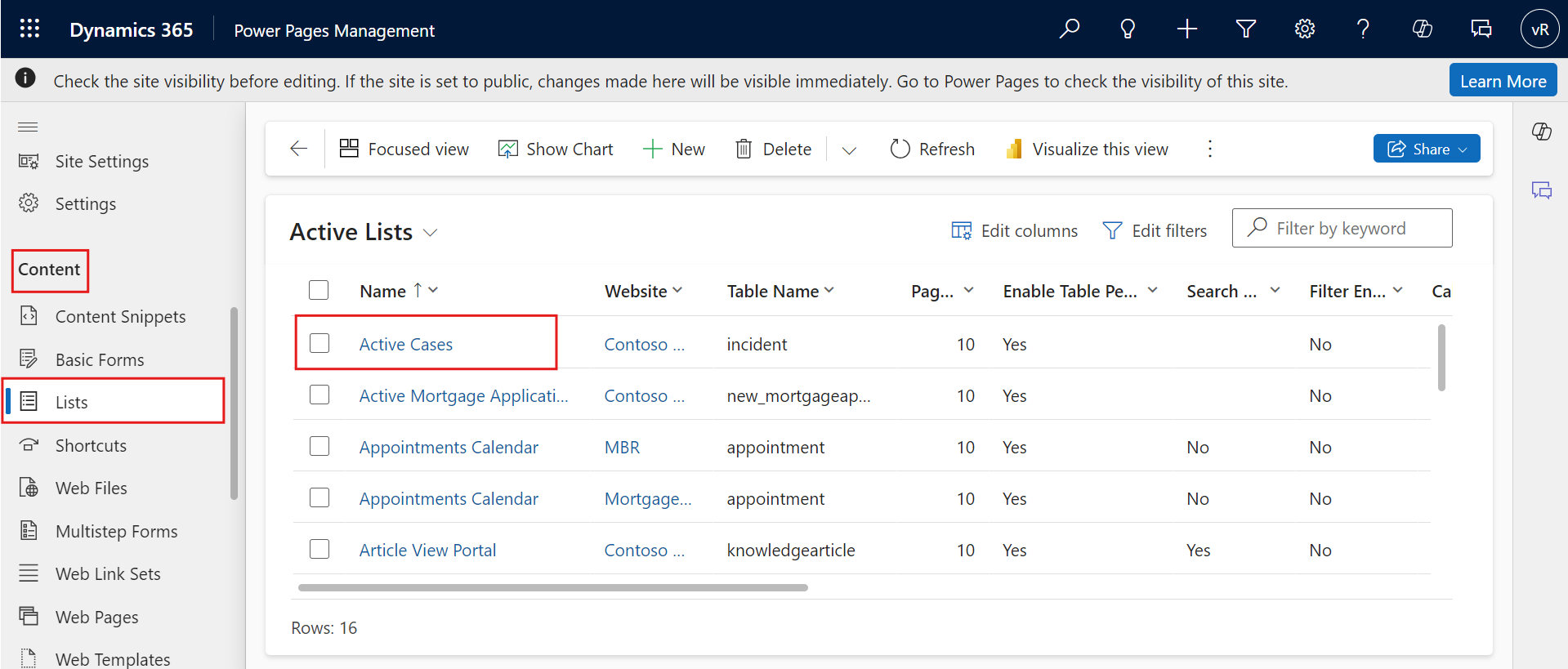This screenshot has height=669, width=1568.
Task: Open more commands vertical ellipsis
Action: [1209, 149]
